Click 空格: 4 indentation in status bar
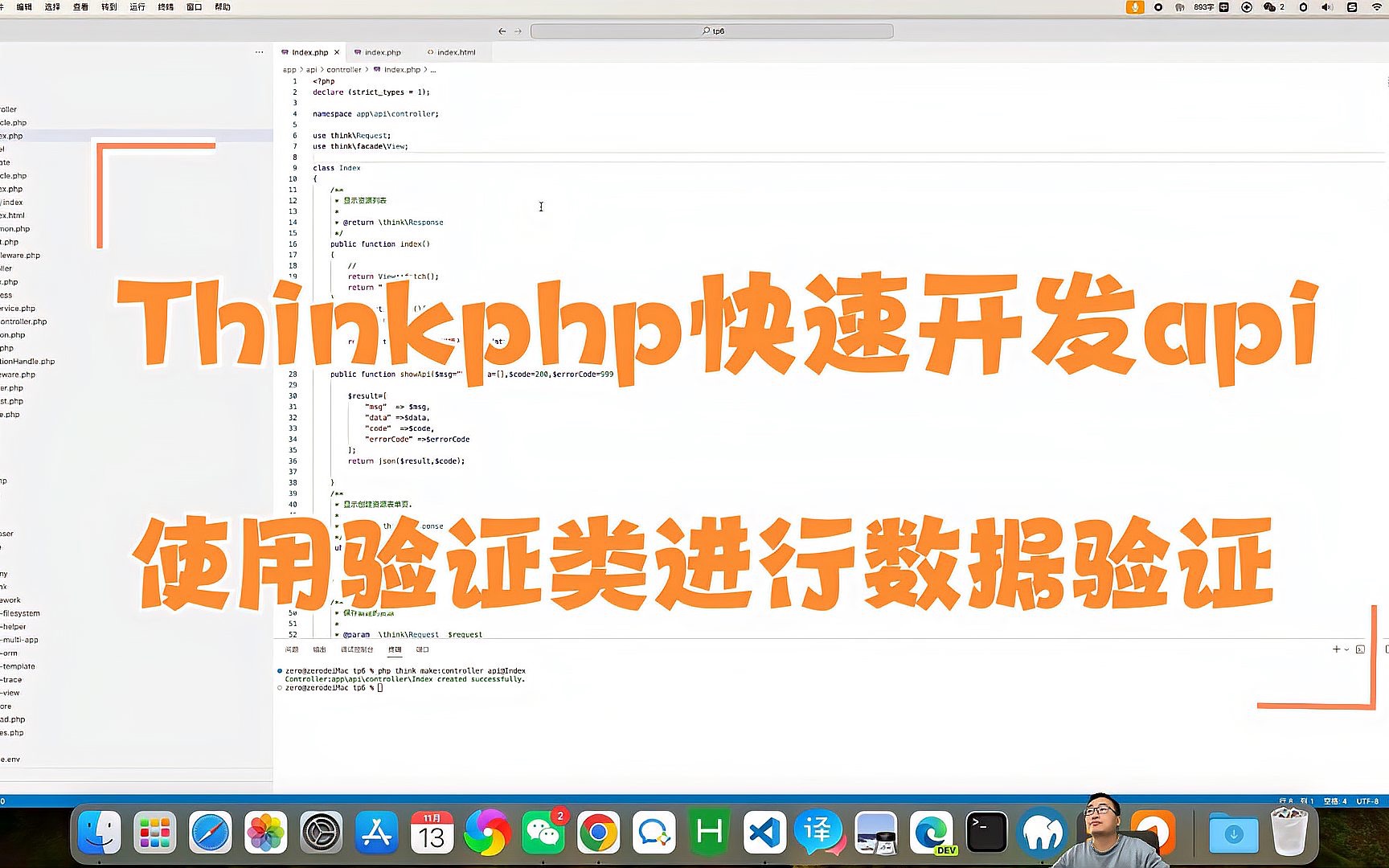The width and height of the screenshot is (1389, 868). click(1335, 801)
